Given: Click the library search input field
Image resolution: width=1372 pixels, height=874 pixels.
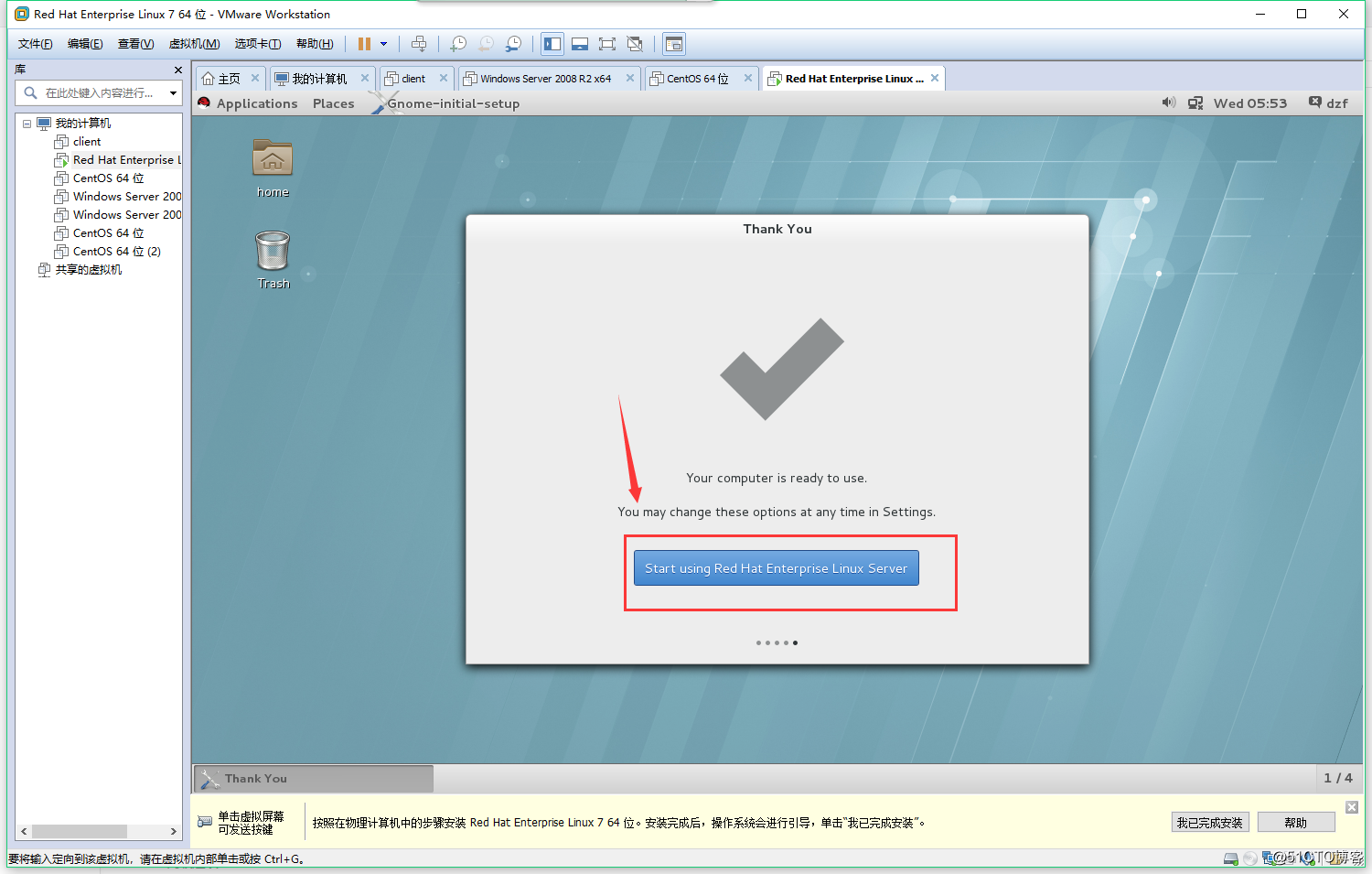Looking at the screenshot, I should (99, 92).
